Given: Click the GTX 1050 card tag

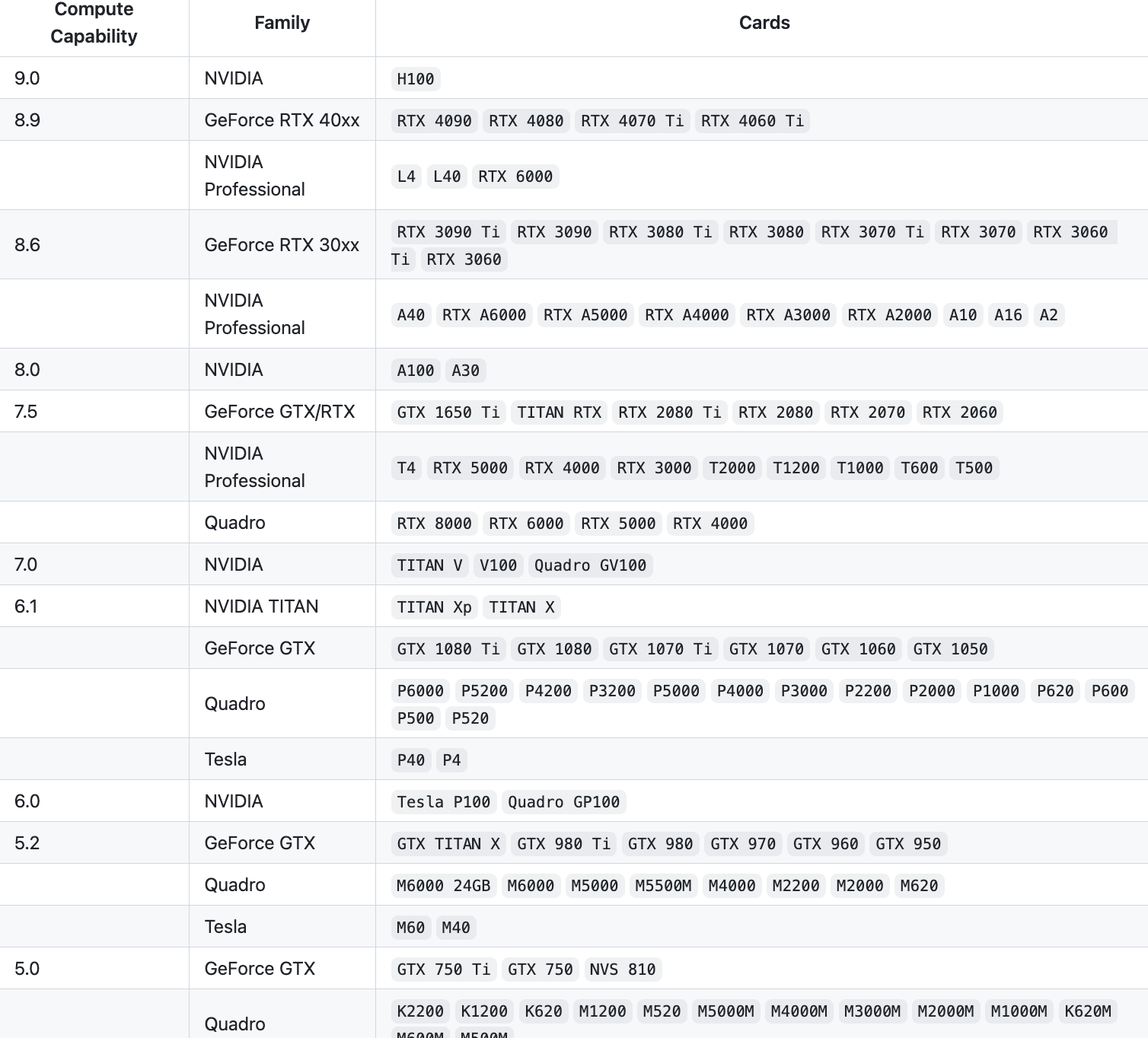Looking at the screenshot, I should point(950,649).
